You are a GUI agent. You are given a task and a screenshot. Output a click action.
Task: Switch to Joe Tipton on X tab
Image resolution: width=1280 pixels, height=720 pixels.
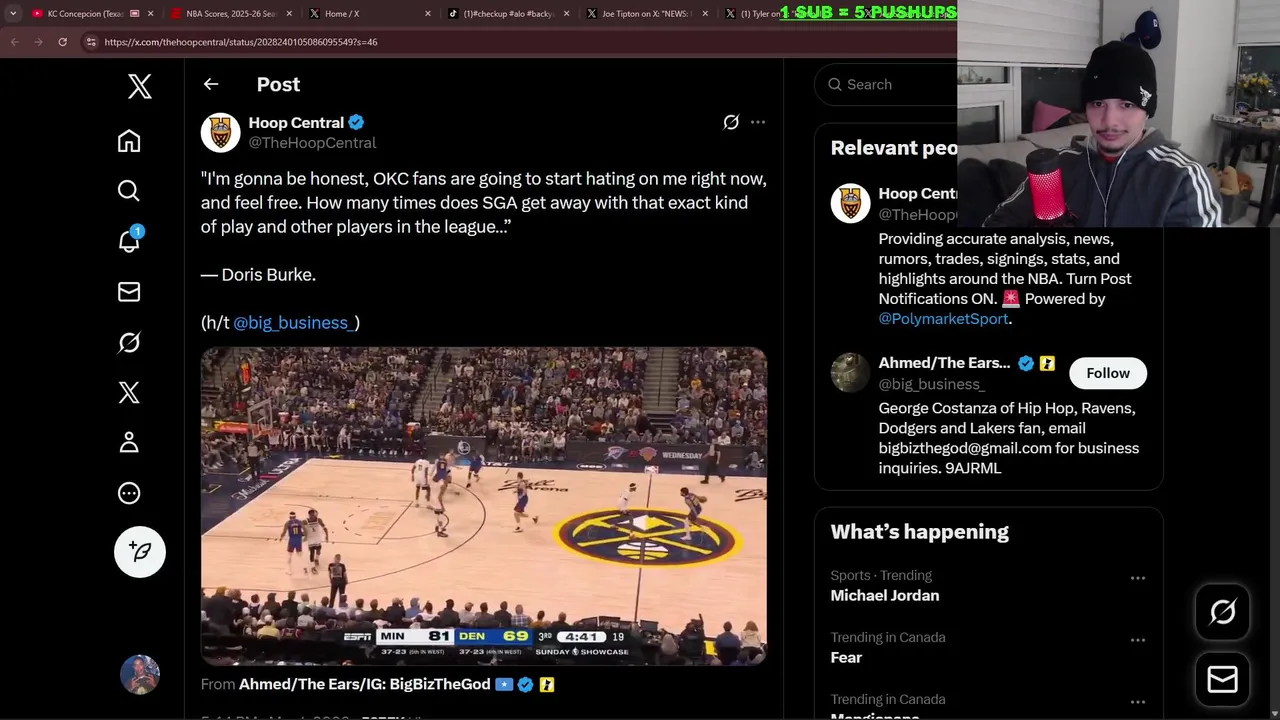(645, 14)
